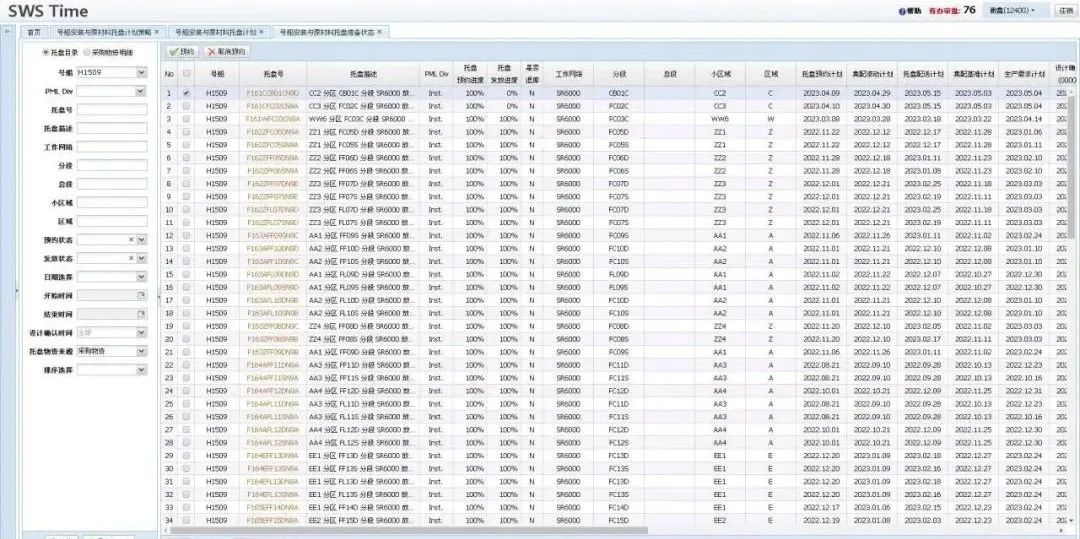Open the 托盘物资来源 dropdown
The width and height of the screenshot is (1080, 539).
point(141,351)
